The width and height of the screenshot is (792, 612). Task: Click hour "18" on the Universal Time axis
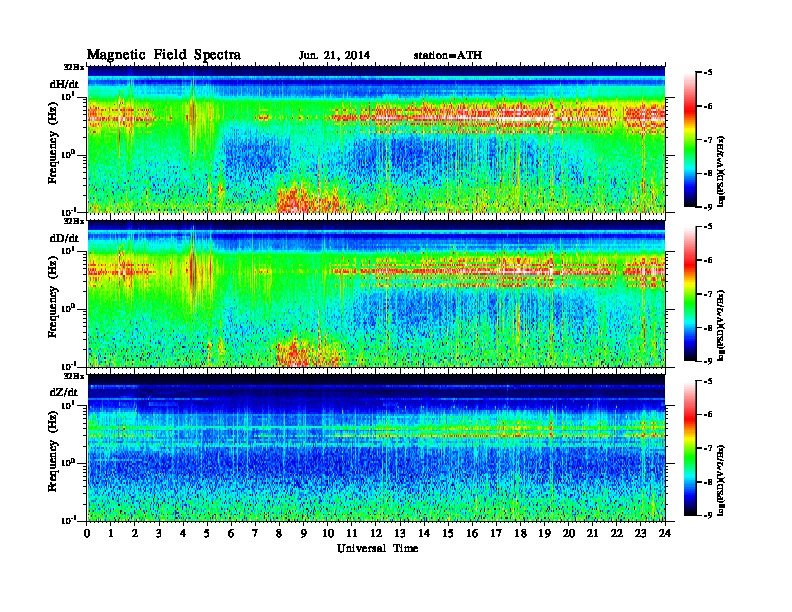click(x=520, y=533)
